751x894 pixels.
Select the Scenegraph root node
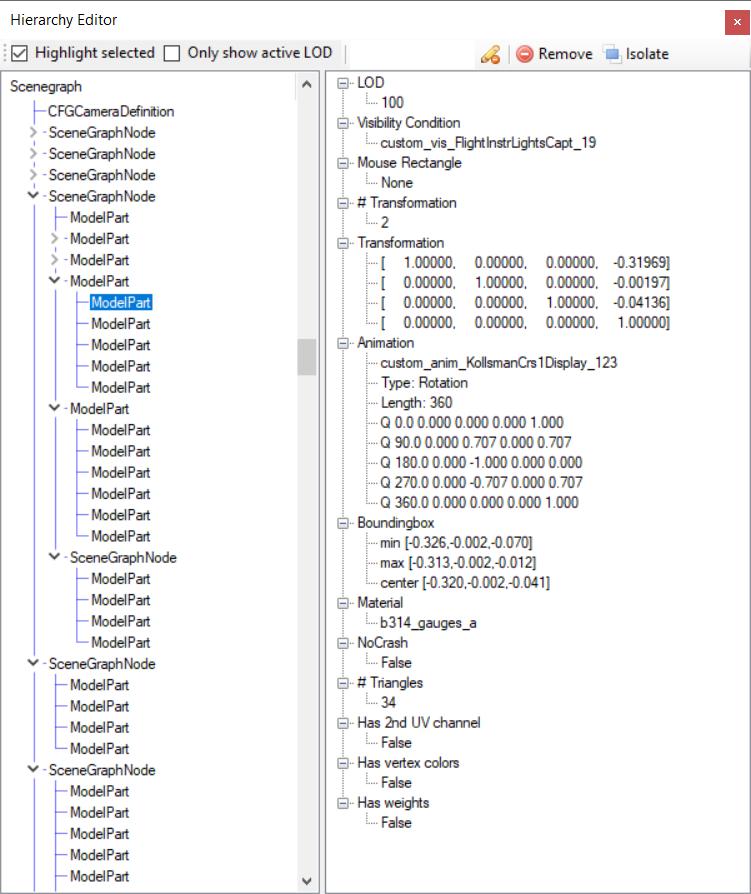coord(46,87)
